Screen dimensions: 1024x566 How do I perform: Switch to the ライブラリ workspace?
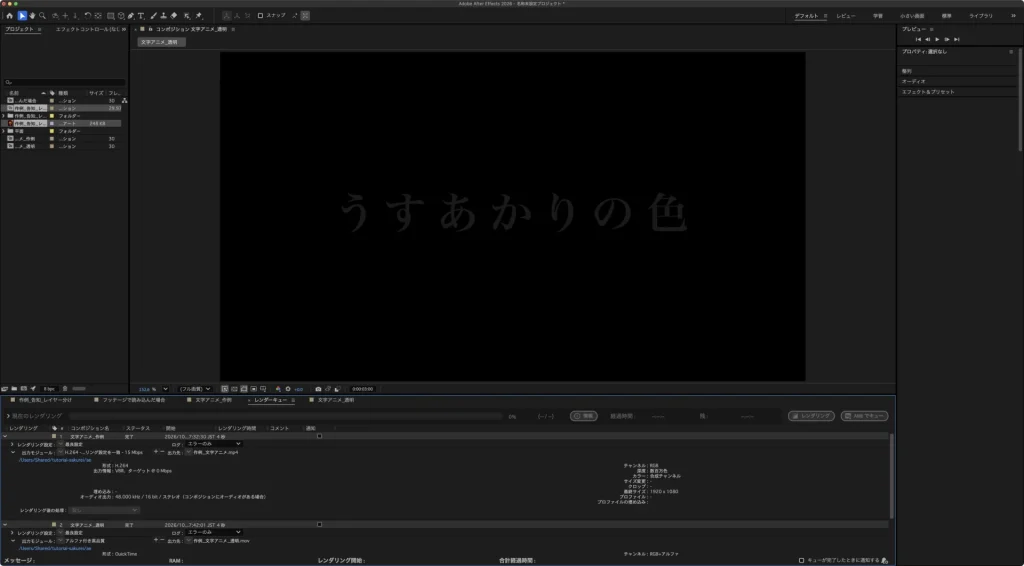coord(980,16)
